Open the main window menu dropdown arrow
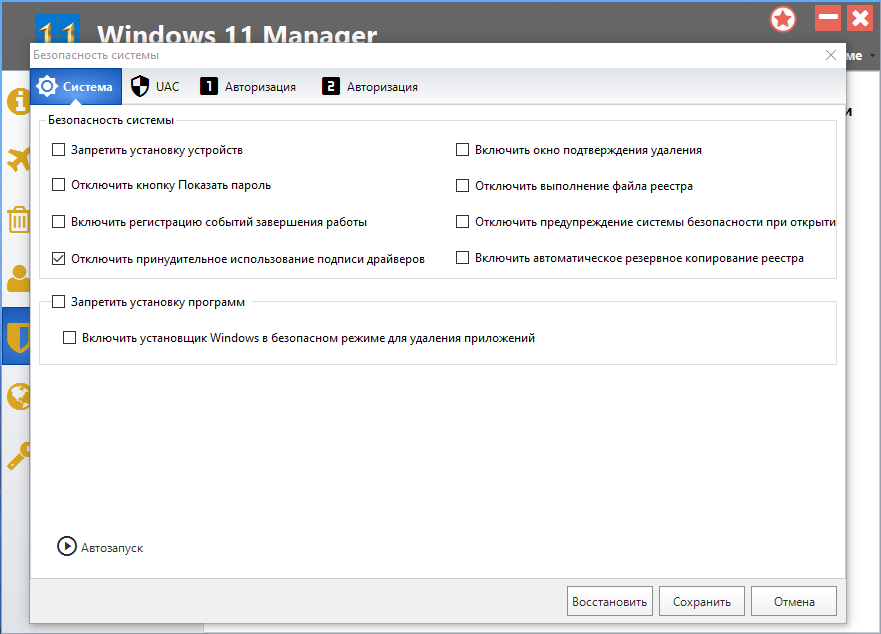 pyautogui.click(x=871, y=55)
